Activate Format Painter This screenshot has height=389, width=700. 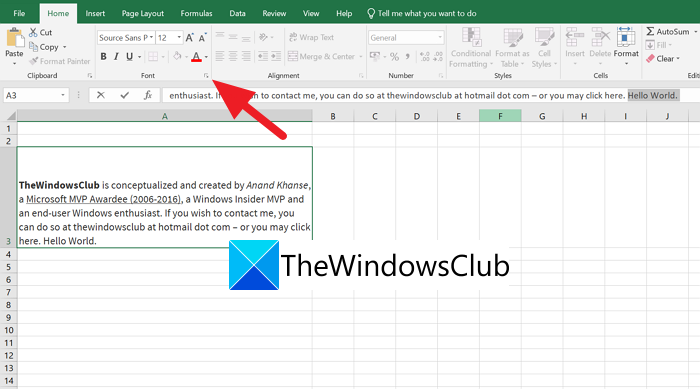pyautogui.click(x=60, y=61)
